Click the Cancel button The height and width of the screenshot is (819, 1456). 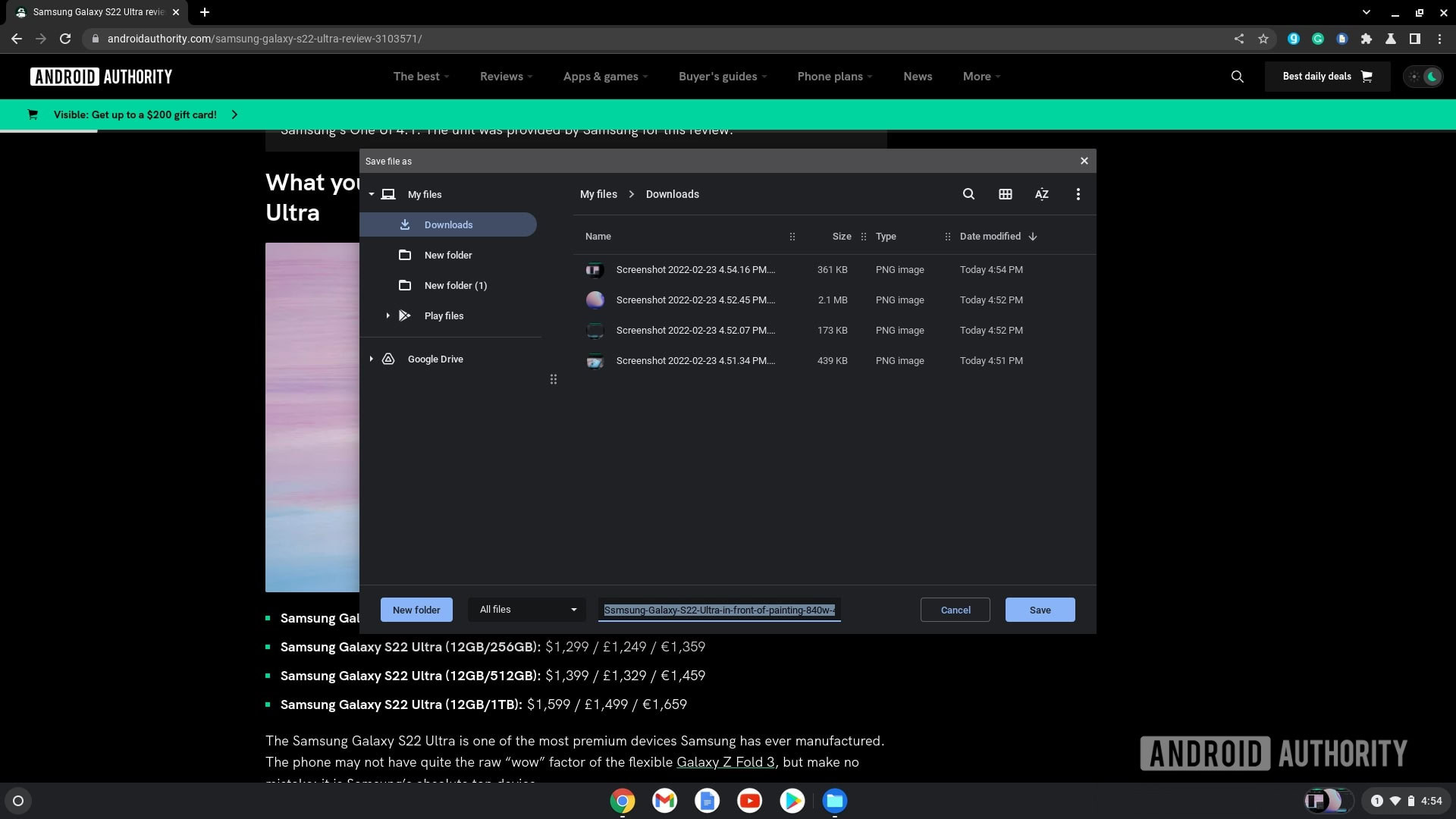tap(955, 610)
